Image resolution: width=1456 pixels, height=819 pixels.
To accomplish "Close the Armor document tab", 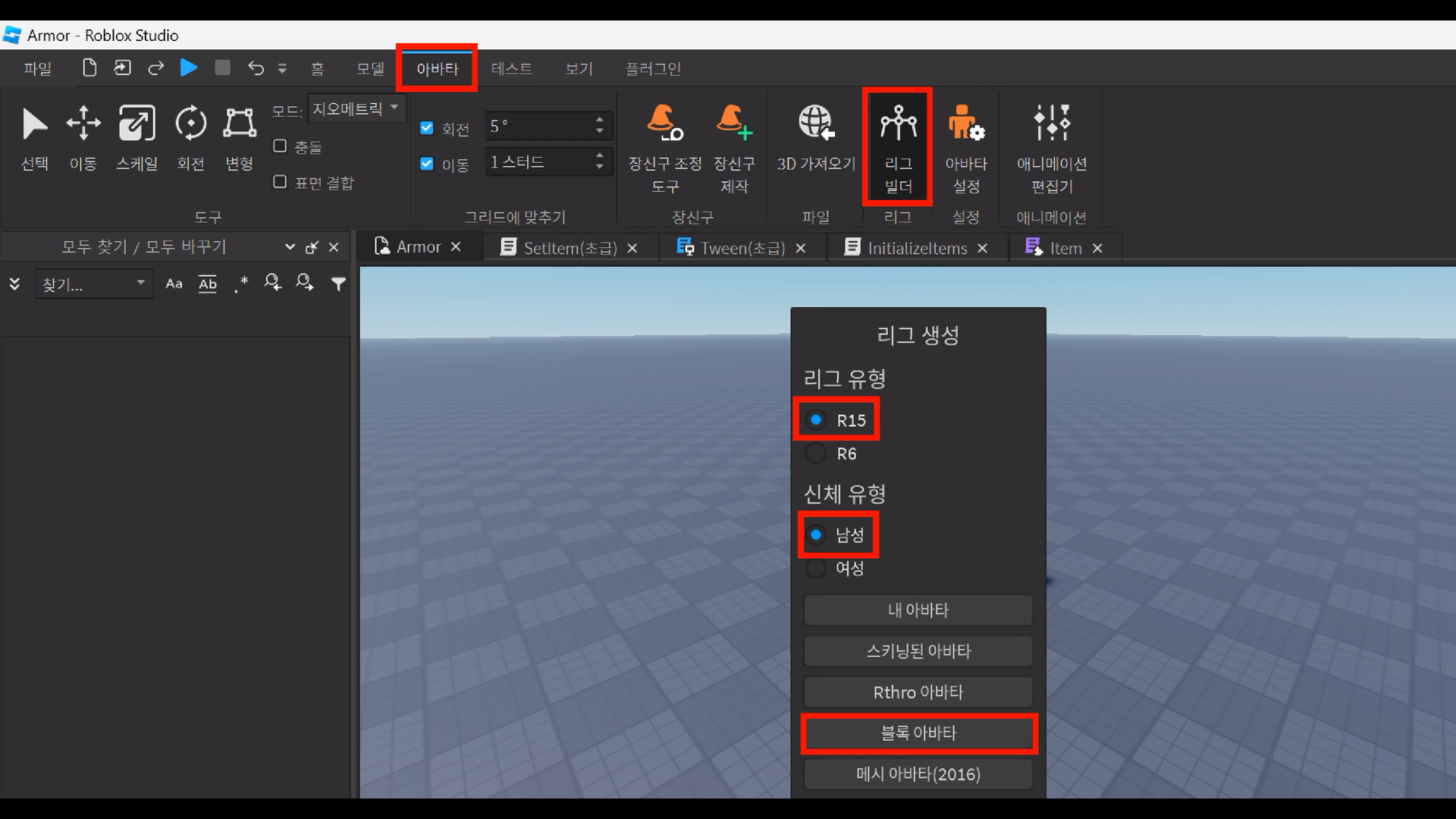I will [456, 247].
